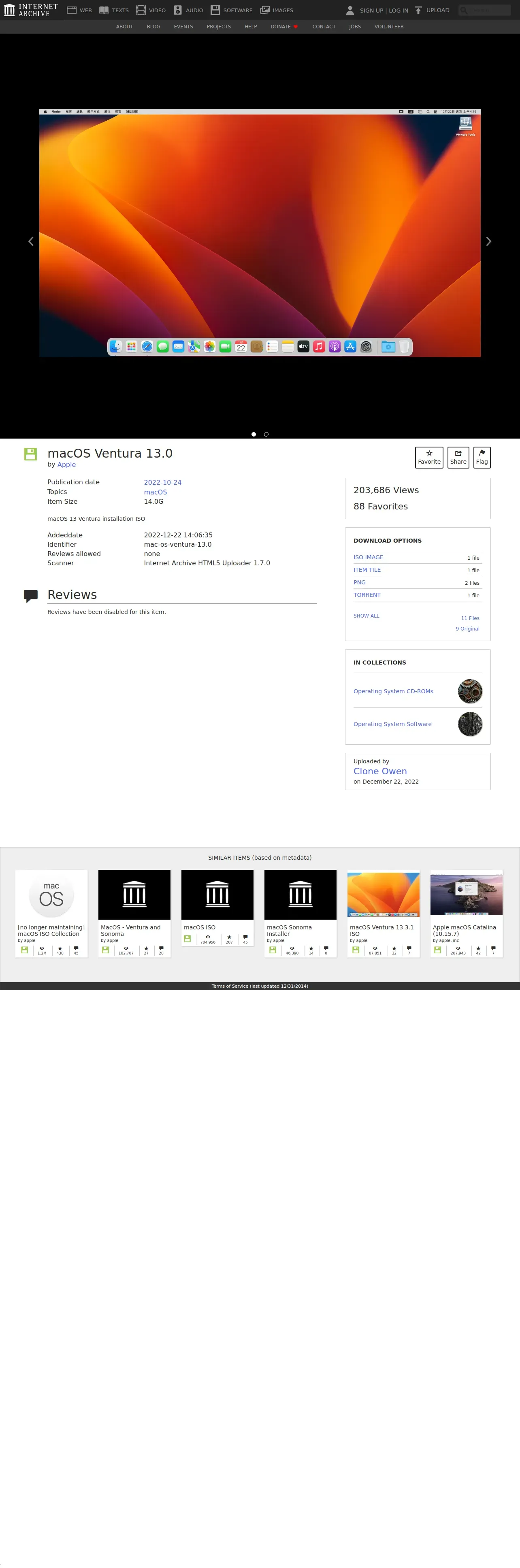Open the Events link
This screenshot has width=520, height=1568.
click(x=183, y=27)
